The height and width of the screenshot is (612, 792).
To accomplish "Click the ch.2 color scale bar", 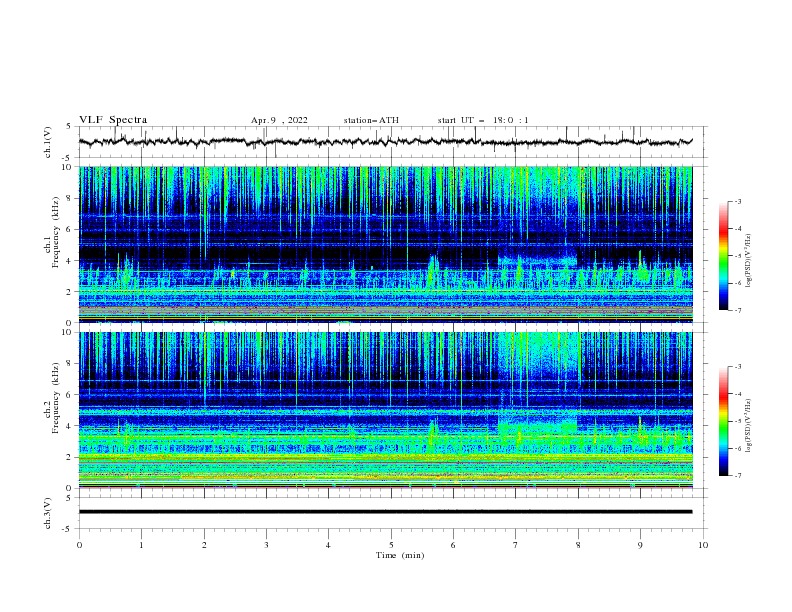I will coord(723,421).
